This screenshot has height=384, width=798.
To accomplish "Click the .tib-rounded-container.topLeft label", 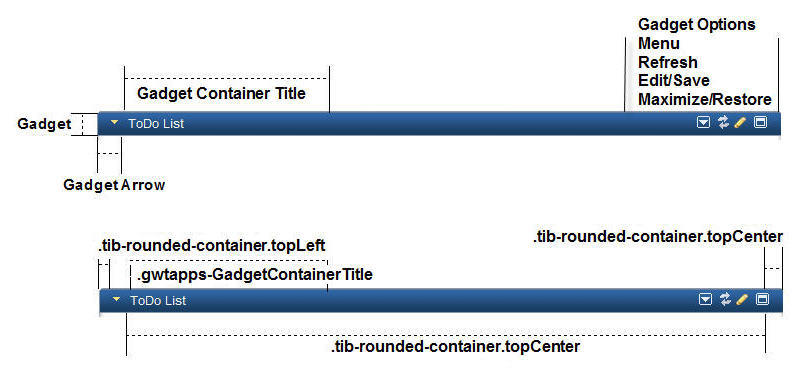I will point(212,246).
